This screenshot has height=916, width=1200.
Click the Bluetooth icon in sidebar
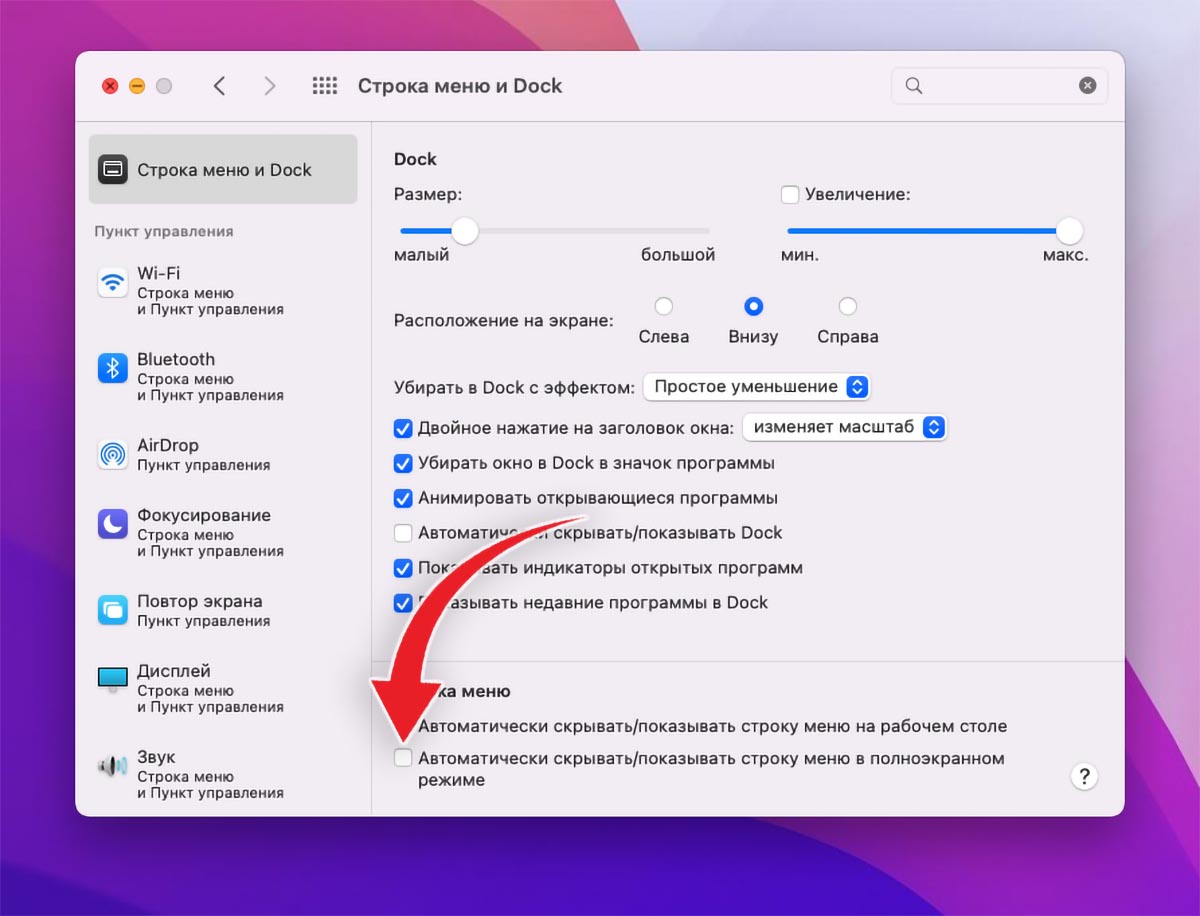click(x=113, y=368)
